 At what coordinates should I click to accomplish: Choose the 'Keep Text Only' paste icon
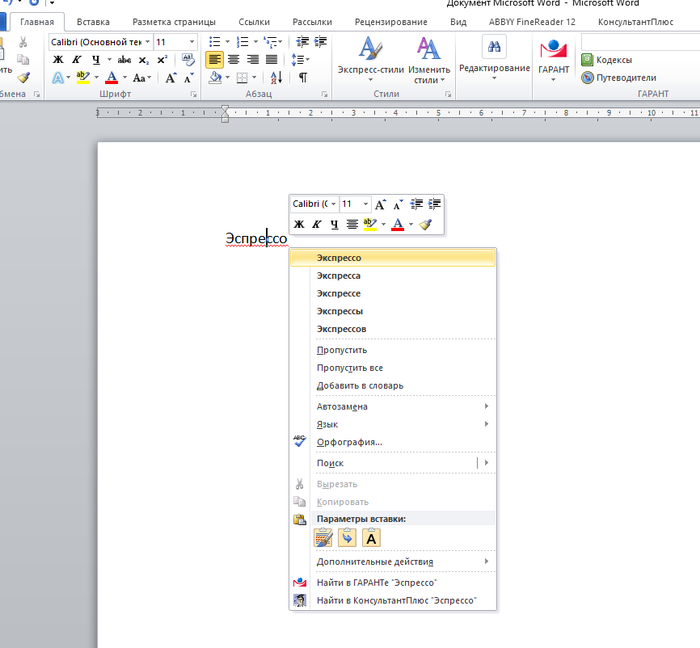click(371, 538)
